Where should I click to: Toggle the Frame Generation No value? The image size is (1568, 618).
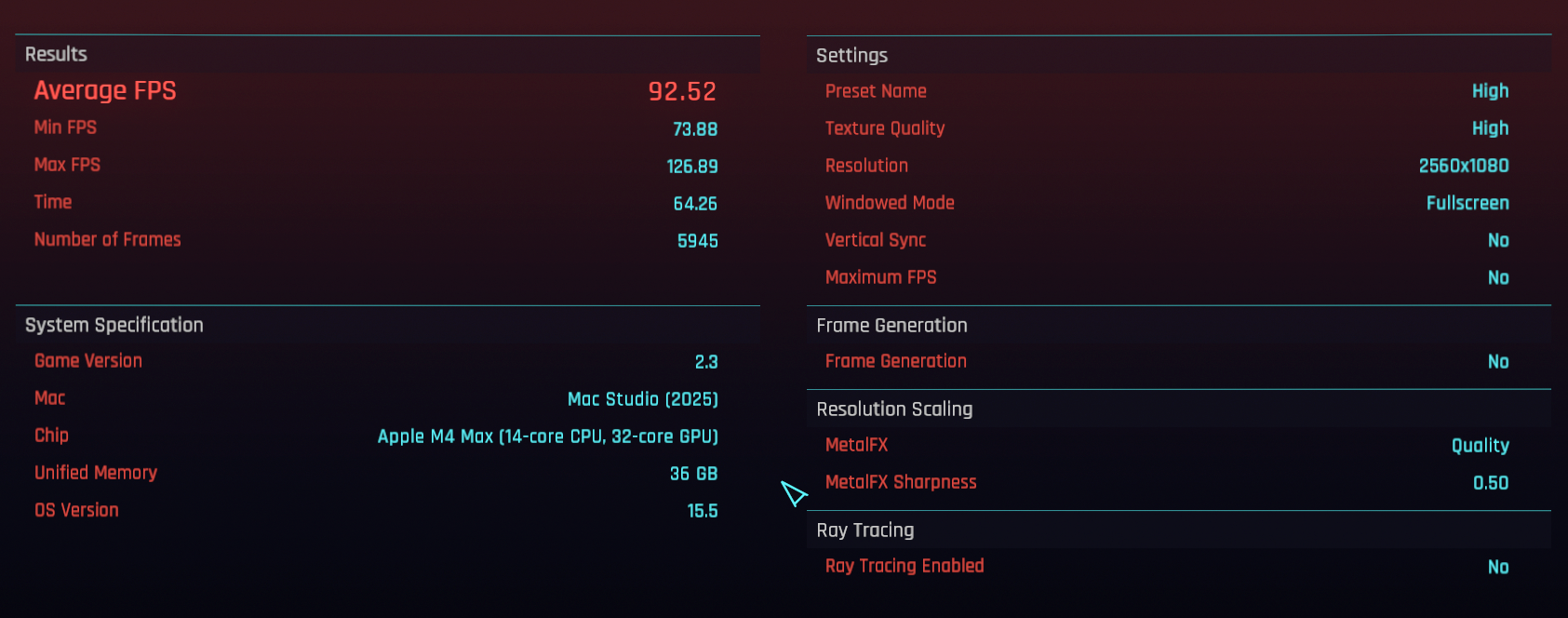[x=1497, y=361]
